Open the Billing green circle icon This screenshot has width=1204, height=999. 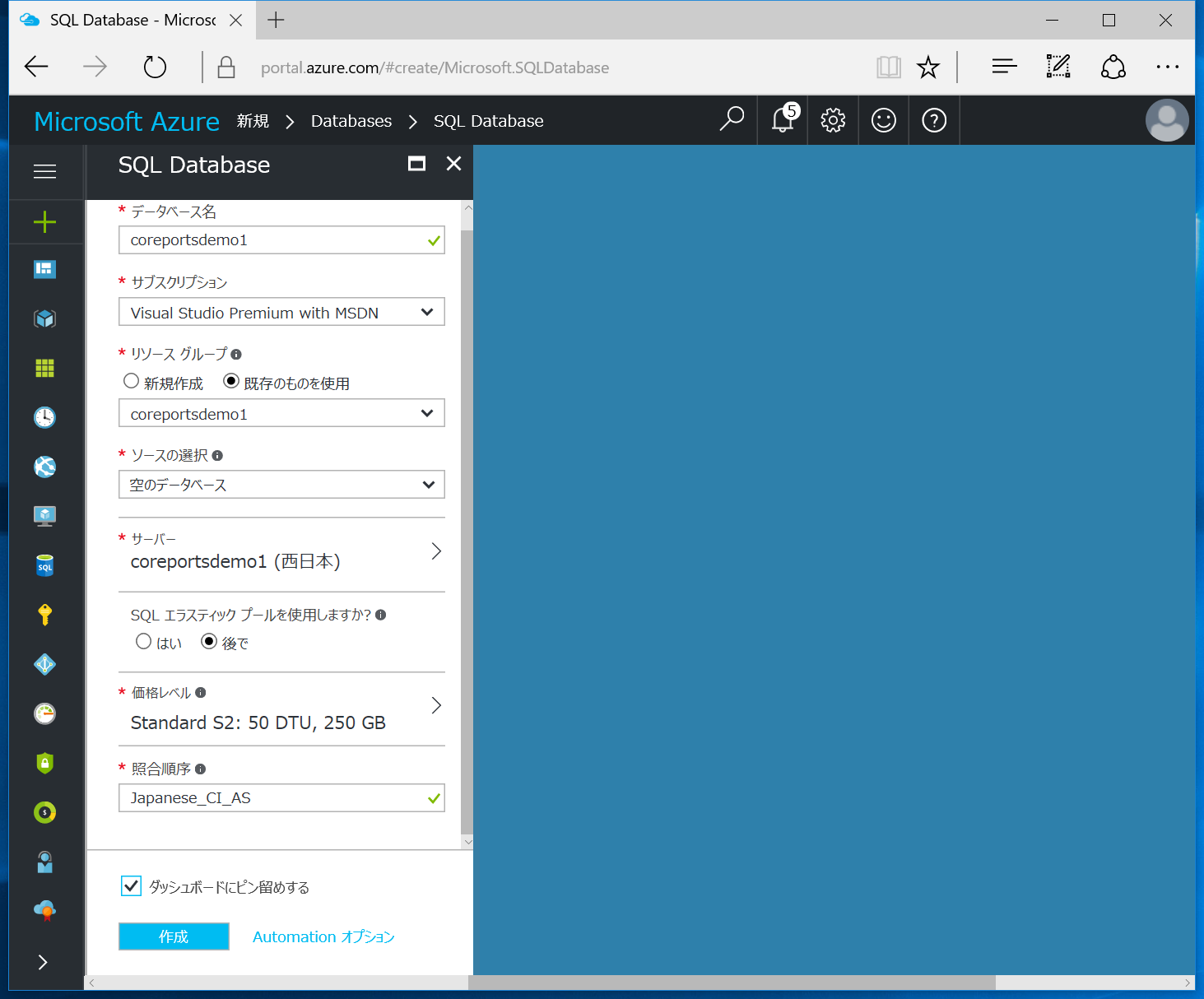point(44,812)
